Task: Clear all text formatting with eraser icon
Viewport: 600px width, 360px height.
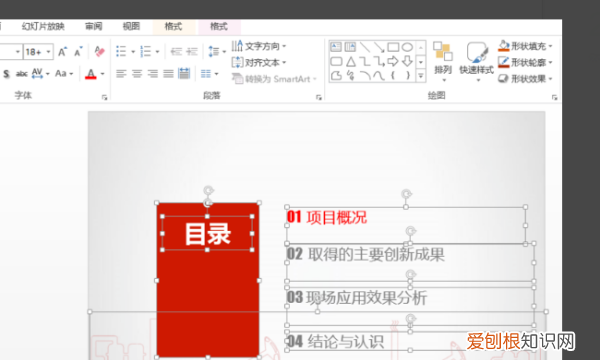Action: pos(99,51)
